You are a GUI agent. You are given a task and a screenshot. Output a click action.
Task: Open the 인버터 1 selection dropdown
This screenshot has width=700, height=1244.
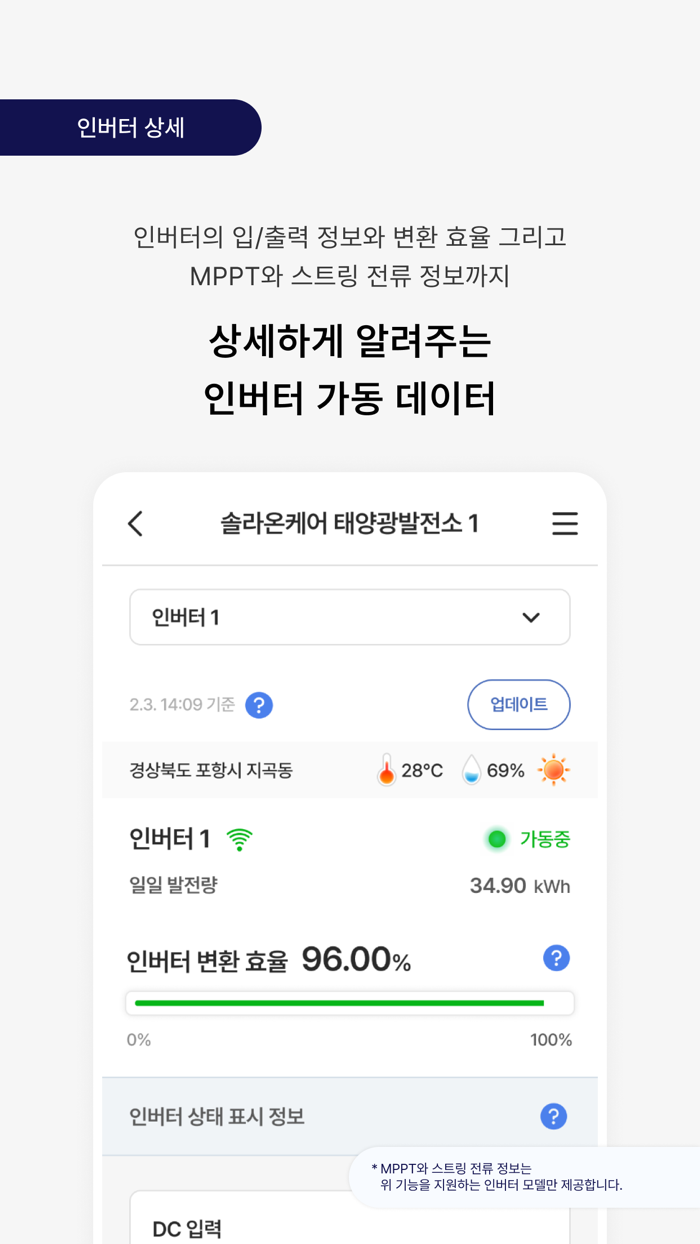(x=350, y=617)
